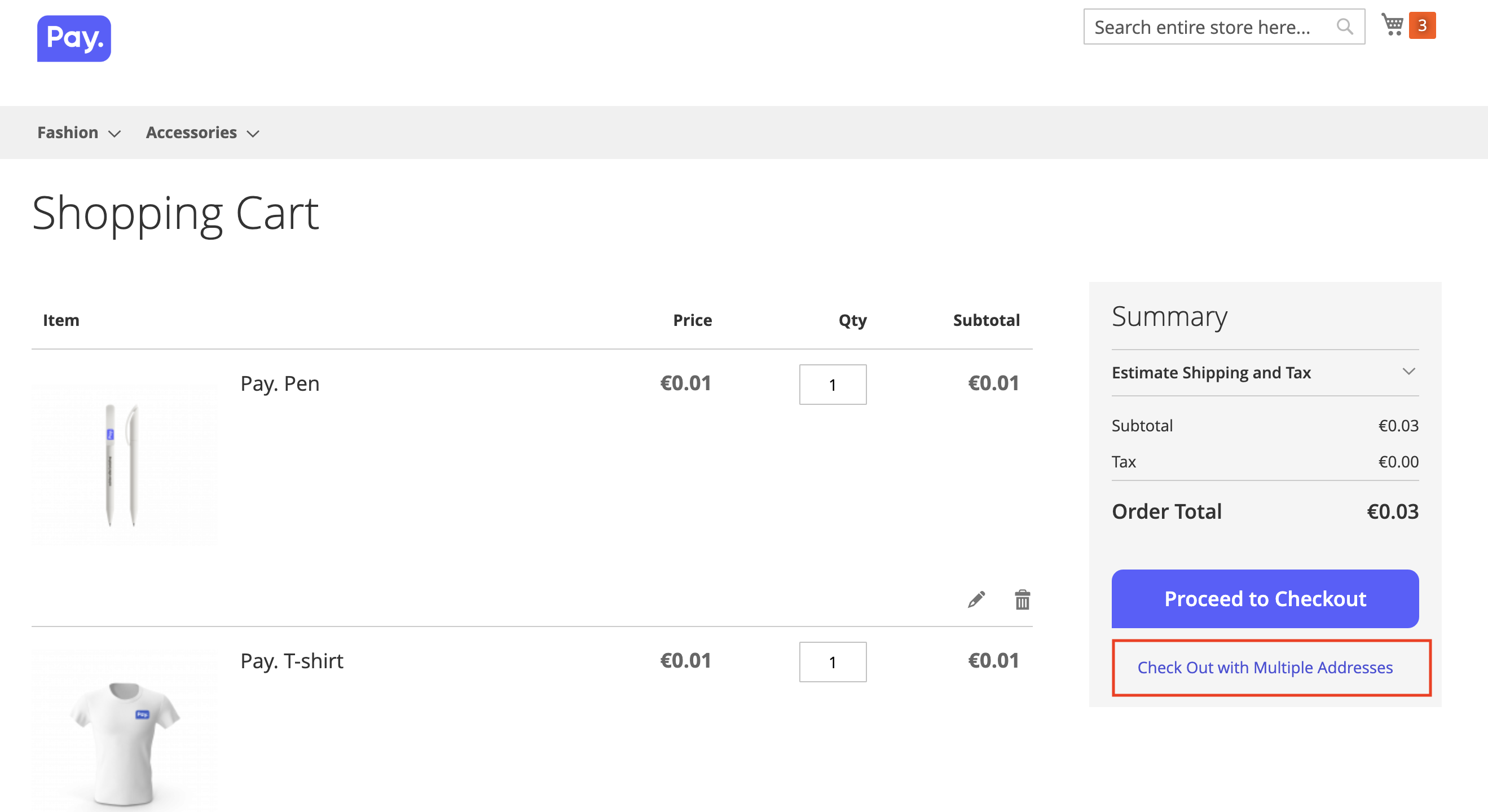Click the Qty column header
Screen dimensions: 1488x812
pyautogui.click(x=853, y=320)
